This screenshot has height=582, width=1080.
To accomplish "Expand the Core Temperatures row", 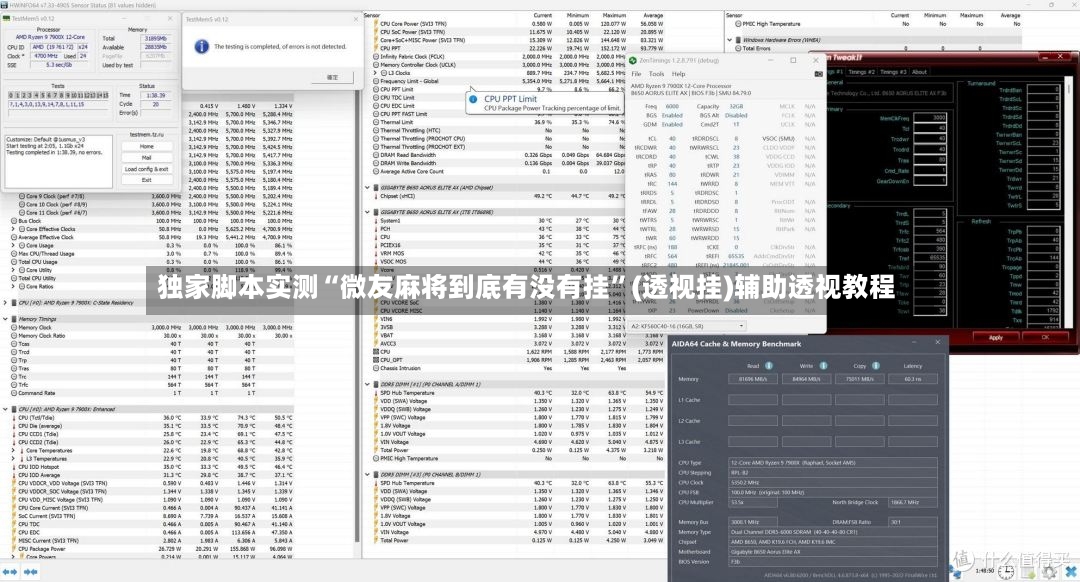I will 13,450.
